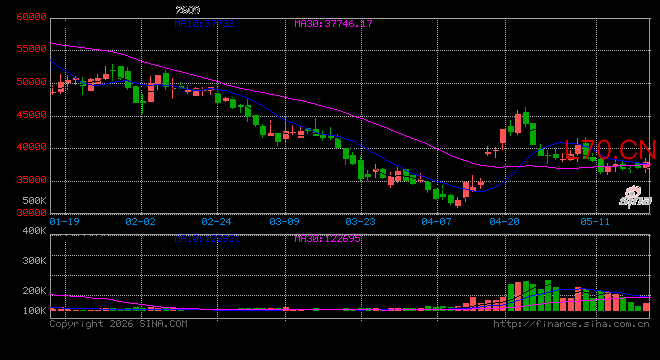Click the 500K axis label

click(35, 200)
